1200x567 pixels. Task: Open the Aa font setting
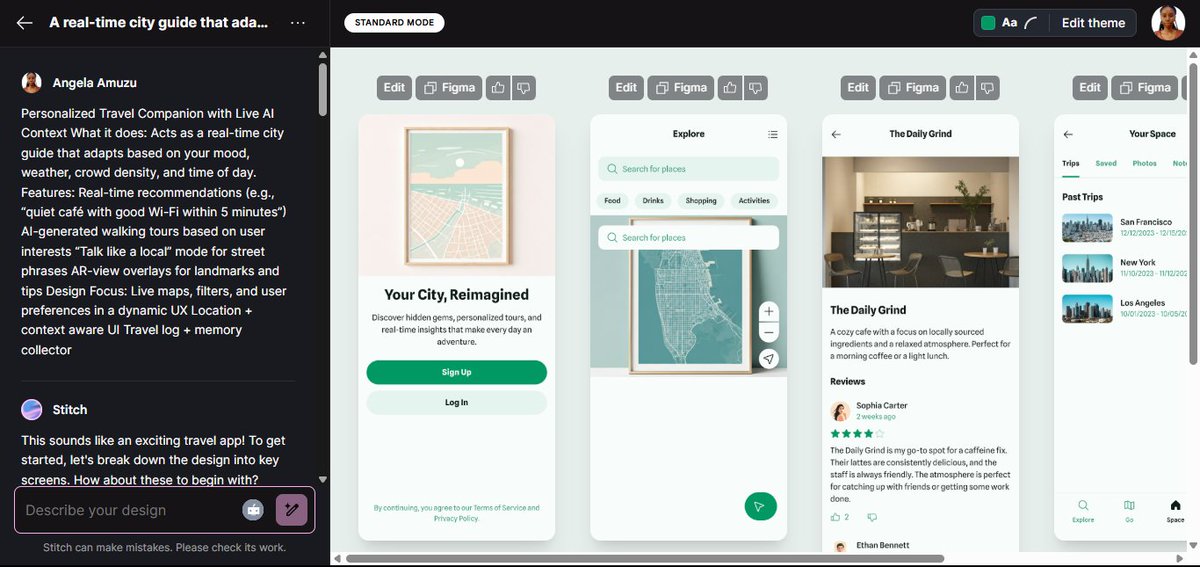click(x=1010, y=23)
